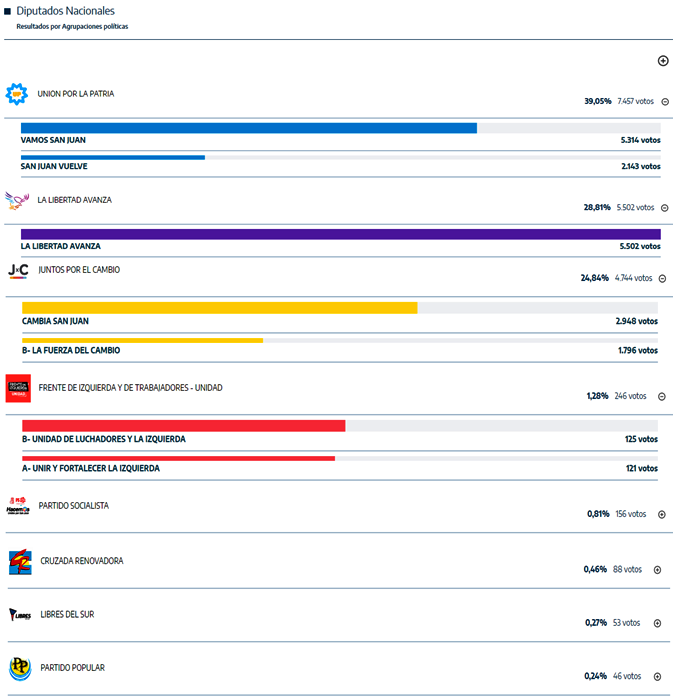Image resolution: width=673 pixels, height=698 pixels.
Task: Click the Partido Popular logo
Action: pyautogui.click(x=19, y=668)
